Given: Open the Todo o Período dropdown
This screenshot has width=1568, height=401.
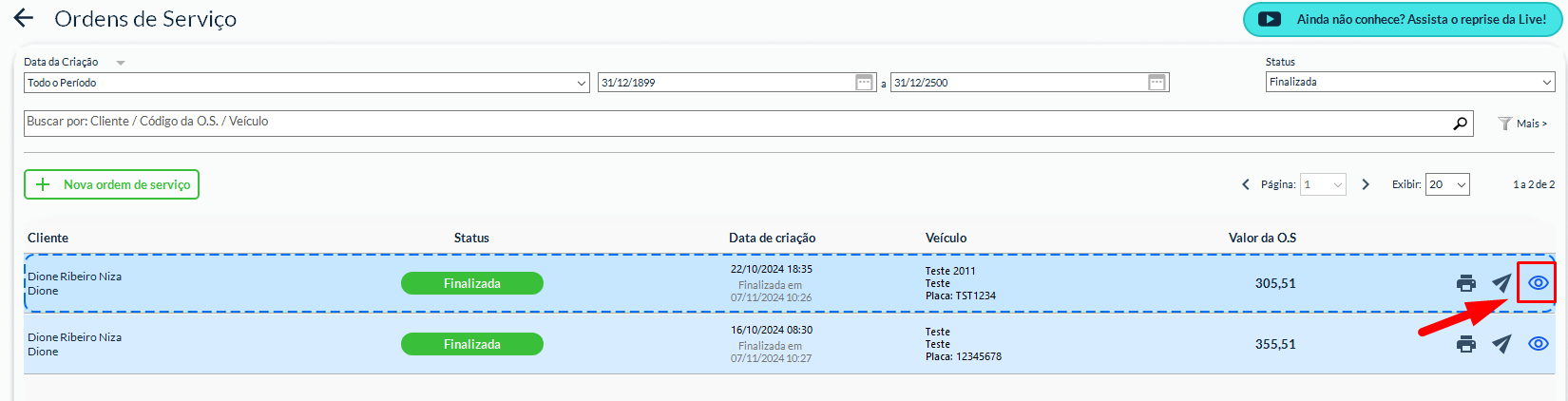Looking at the screenshot, I should 306,83.
